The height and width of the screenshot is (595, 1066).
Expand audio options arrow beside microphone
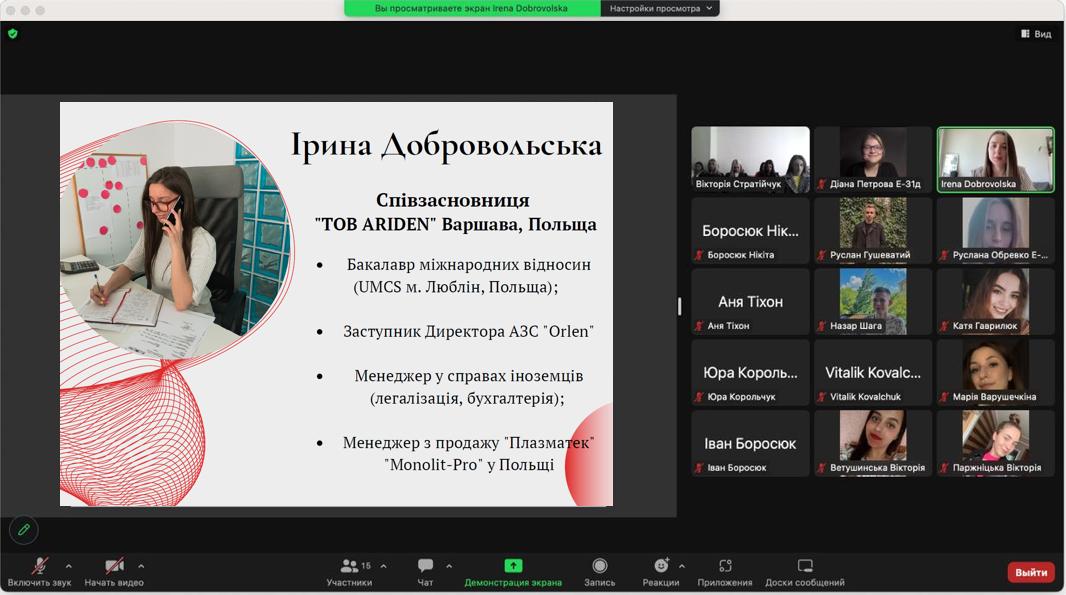point(68,566)
